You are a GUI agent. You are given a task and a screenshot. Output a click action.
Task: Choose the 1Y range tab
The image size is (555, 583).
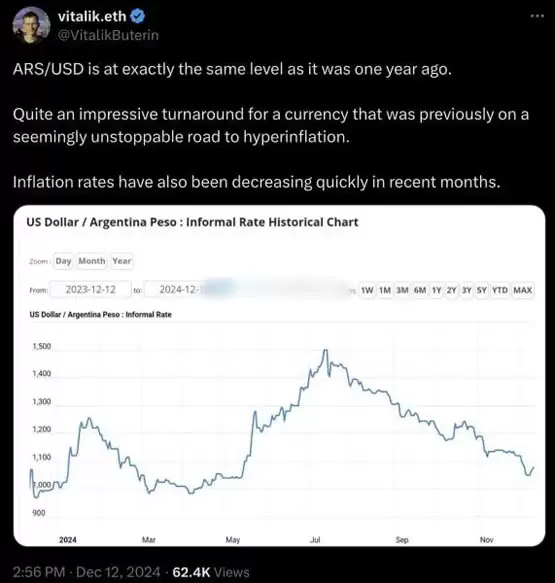[x=436, y=290]
